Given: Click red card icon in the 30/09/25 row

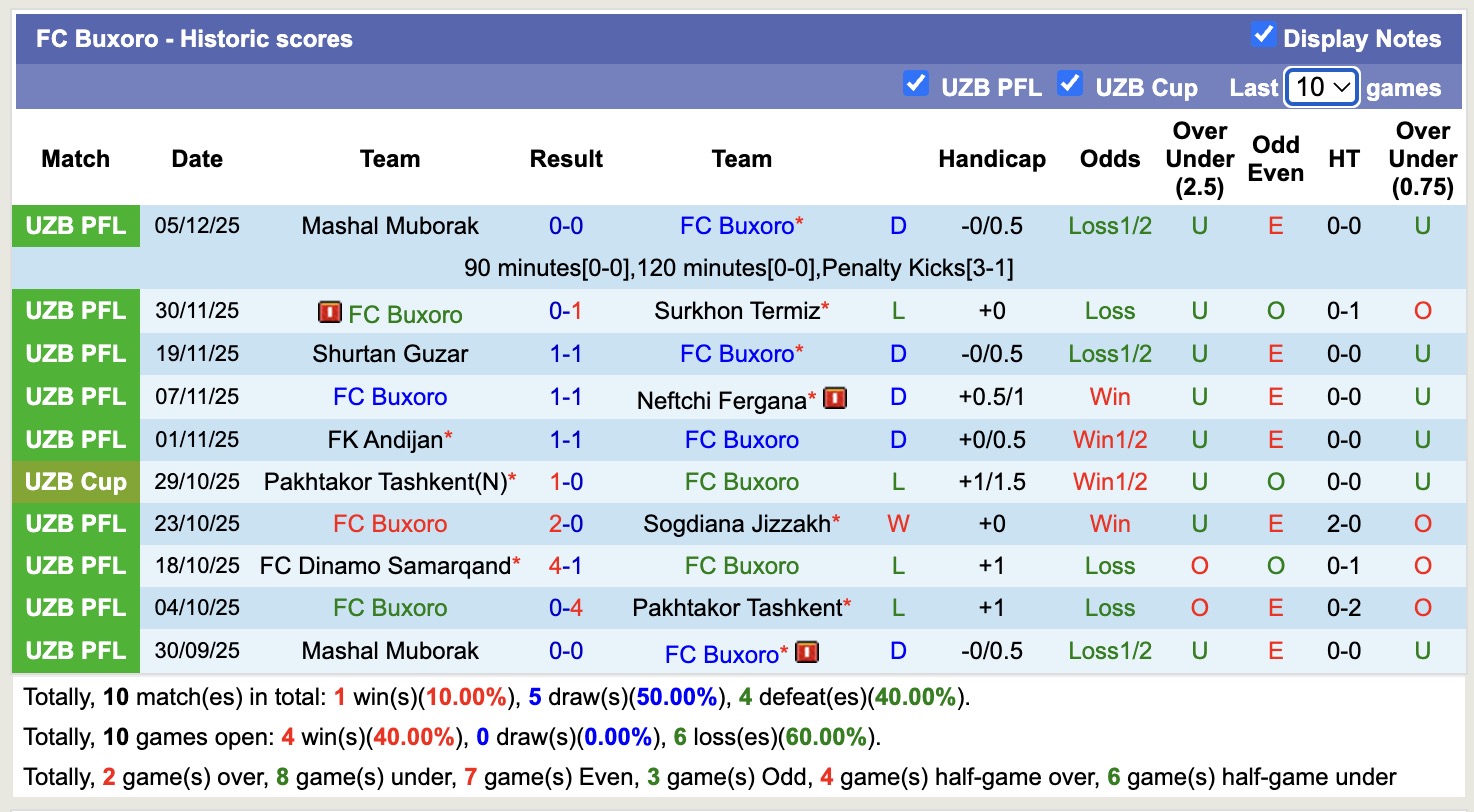Looking at the screenshot, I should tap(807, 653).
